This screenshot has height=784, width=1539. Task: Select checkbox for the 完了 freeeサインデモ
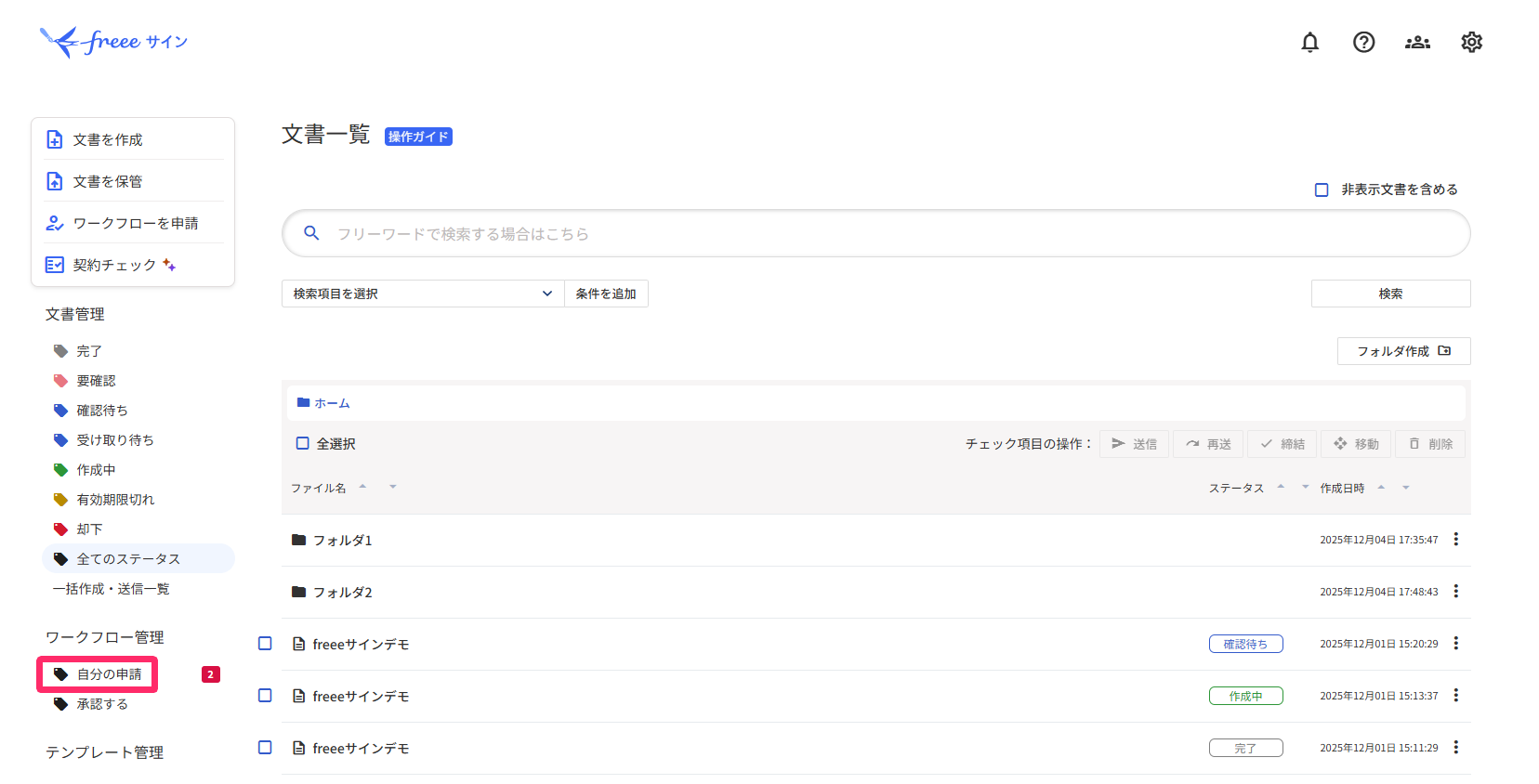265,747
